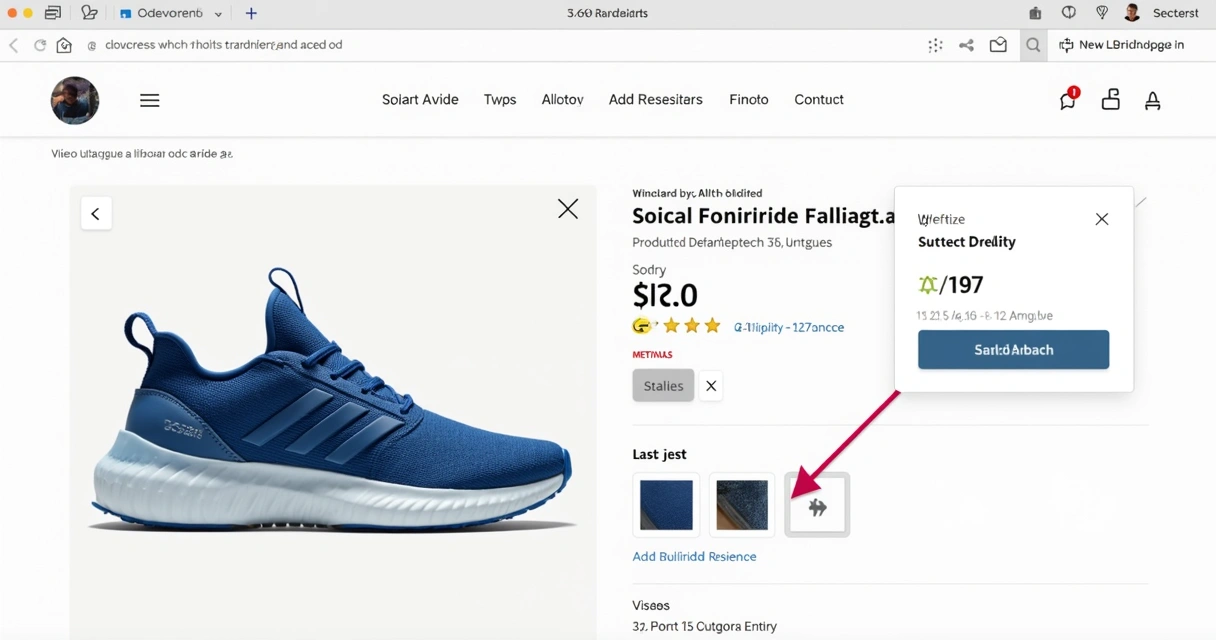
Task: Open the hamburger menu beside the avatar
Action: pyautogui.click(x=149, y=100)
